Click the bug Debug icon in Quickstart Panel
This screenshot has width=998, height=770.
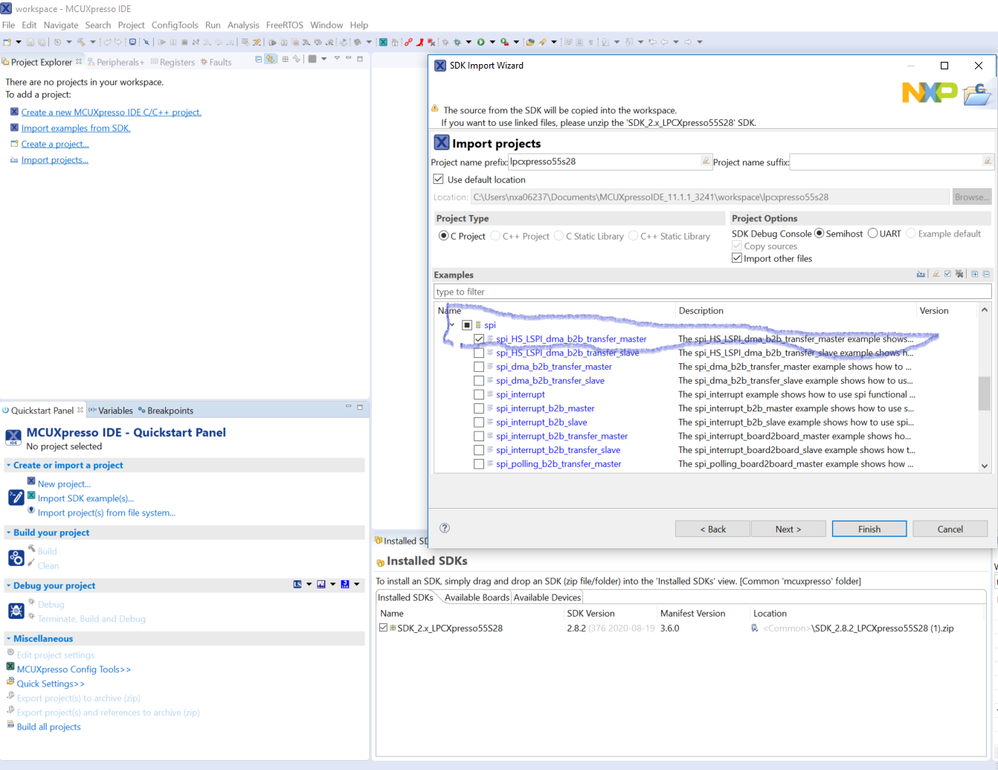(16, 611)
